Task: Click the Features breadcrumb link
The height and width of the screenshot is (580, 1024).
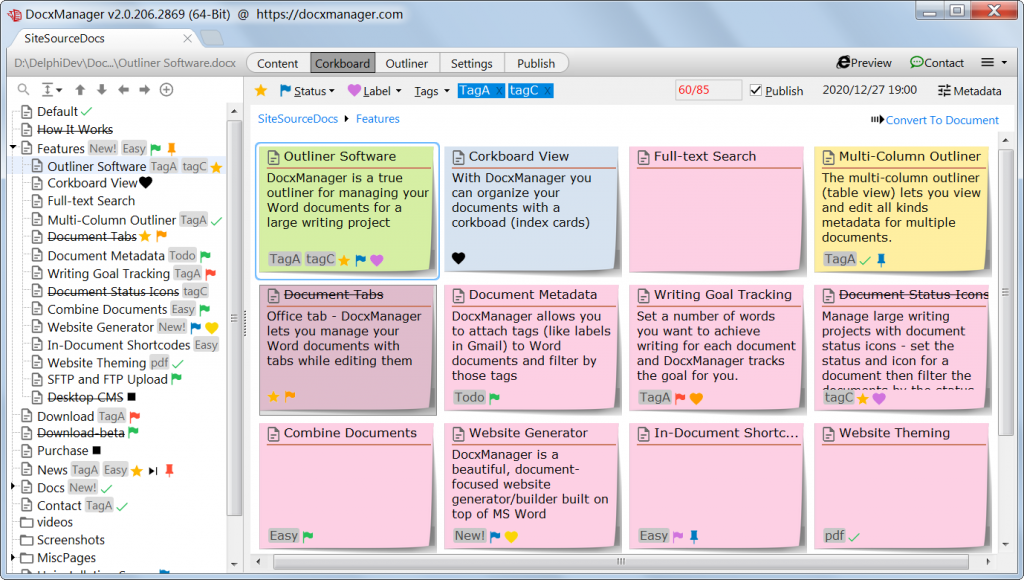Action: click(377, 119)
